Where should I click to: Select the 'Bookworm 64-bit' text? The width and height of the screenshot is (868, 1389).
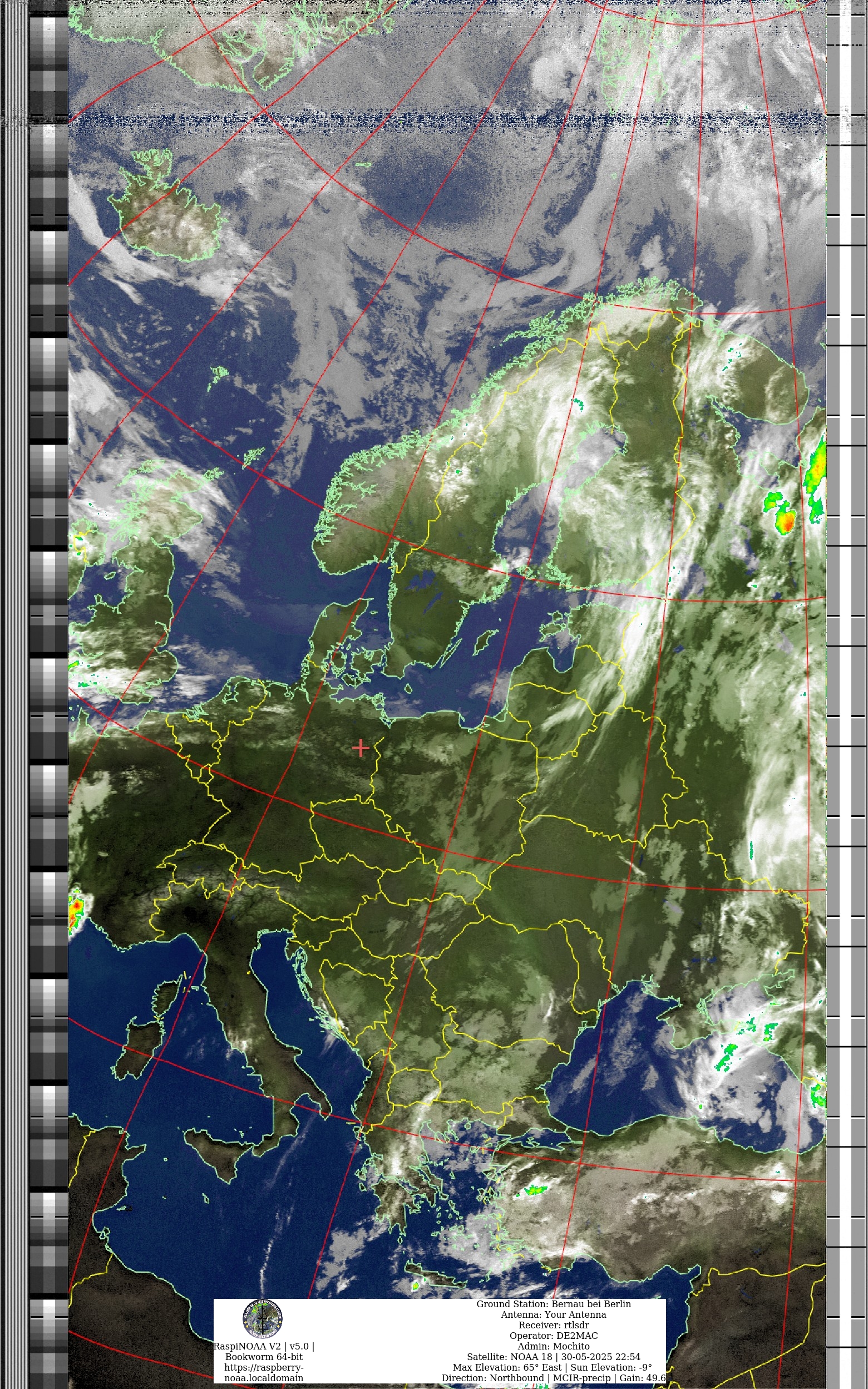coord(264,1356)
